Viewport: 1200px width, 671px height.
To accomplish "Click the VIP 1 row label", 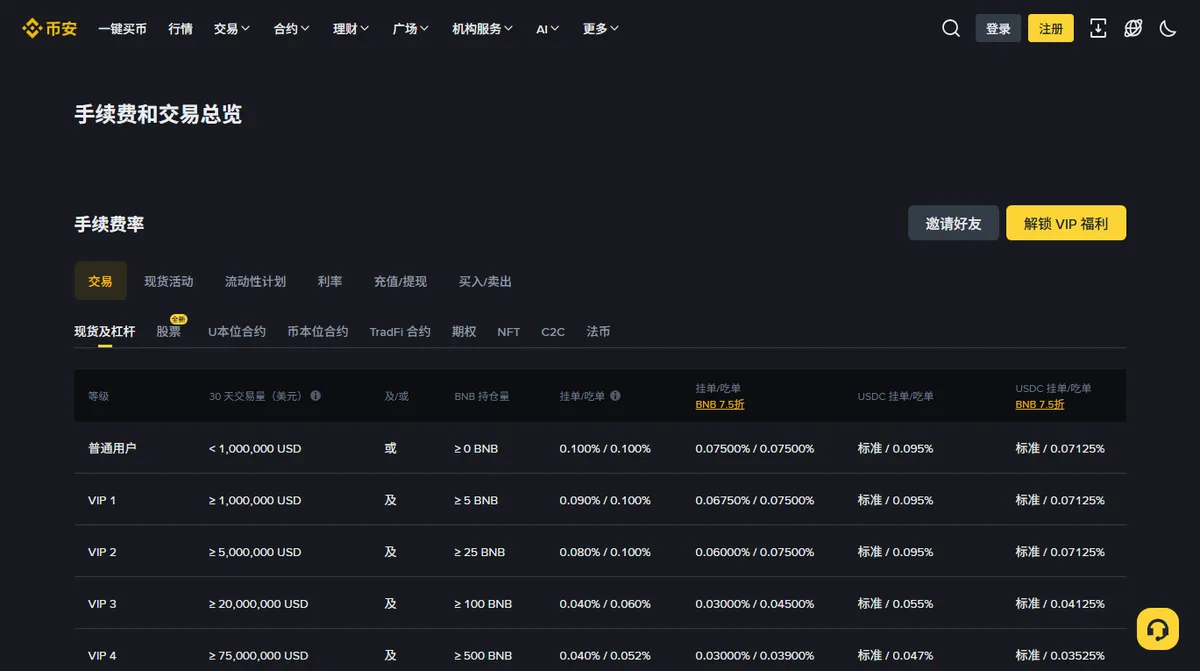I will tap(102, 500).
